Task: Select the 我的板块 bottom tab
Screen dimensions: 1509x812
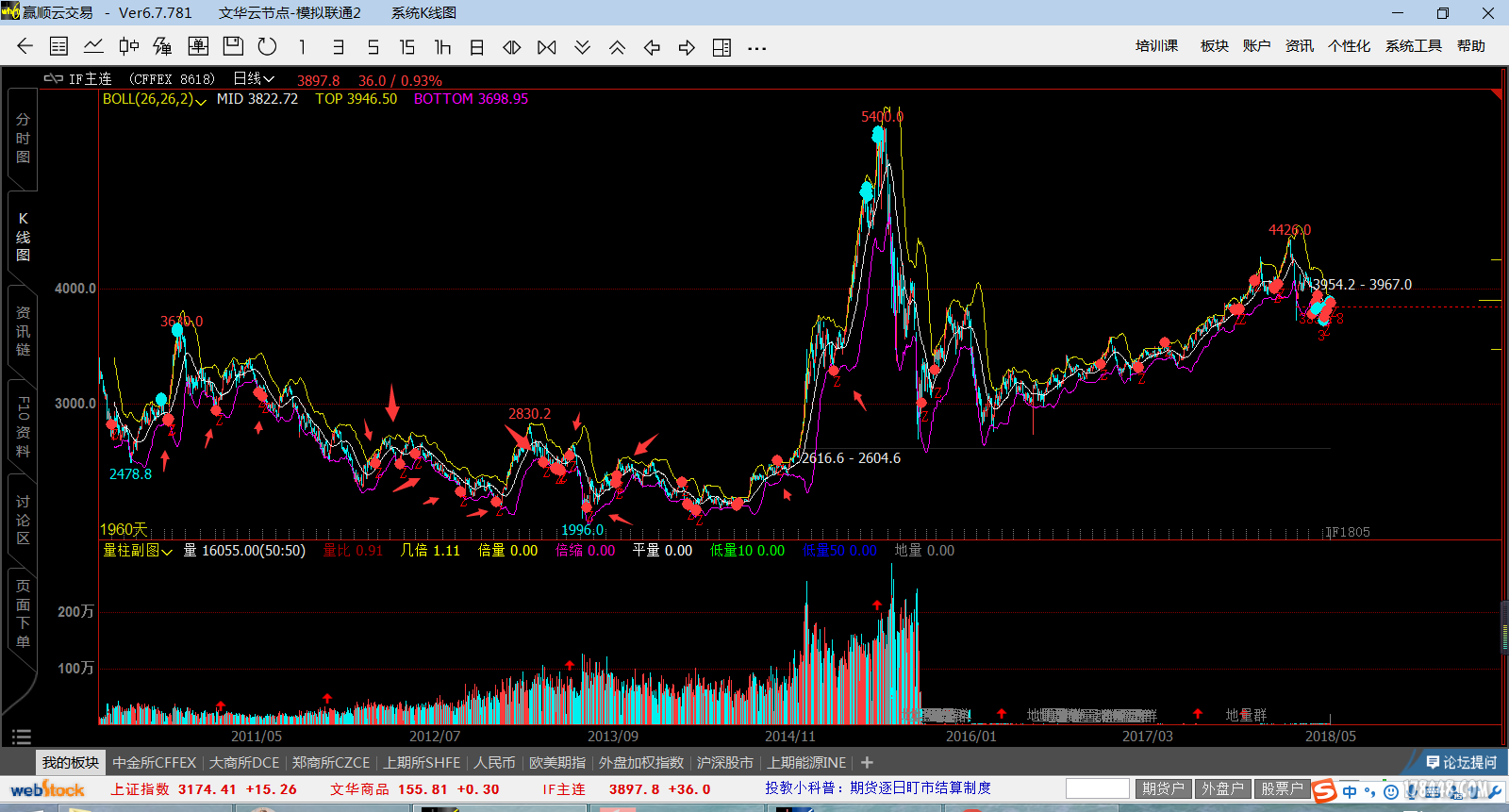Action: [x=71, y=762]
